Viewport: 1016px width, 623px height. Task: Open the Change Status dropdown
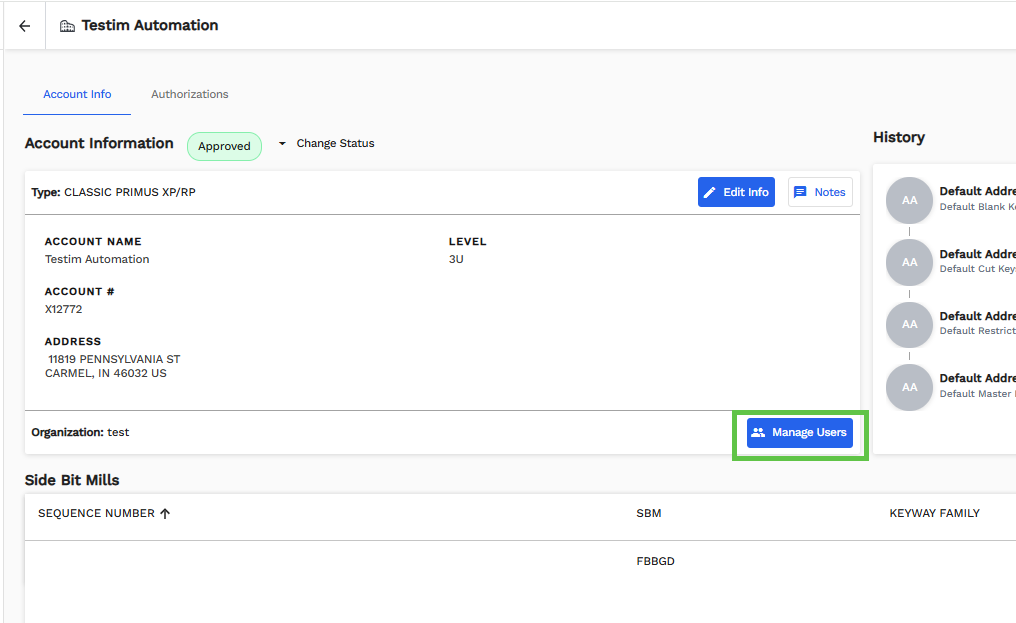(x=326, y=144)
